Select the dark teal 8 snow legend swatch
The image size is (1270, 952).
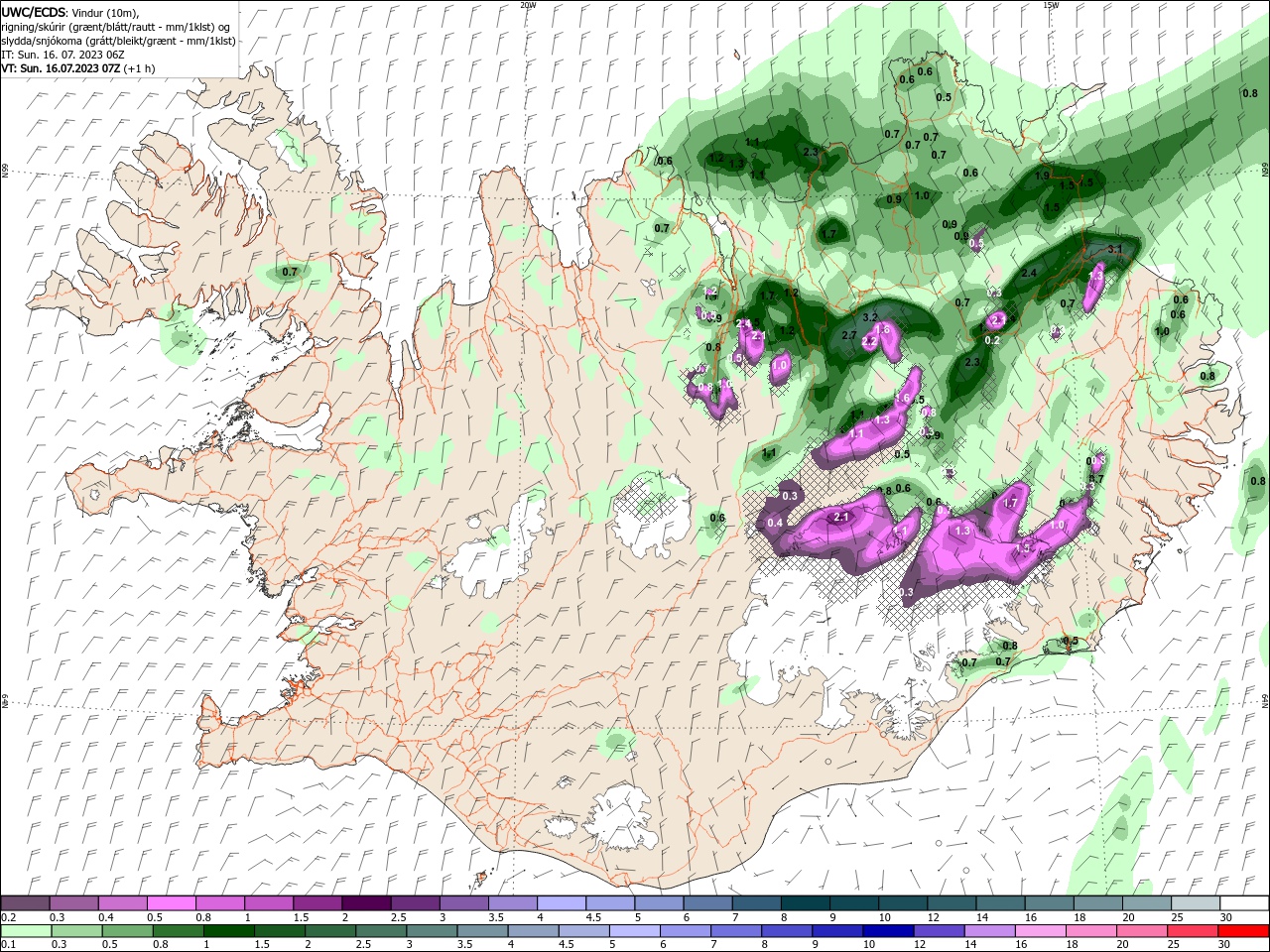point(805,903)
